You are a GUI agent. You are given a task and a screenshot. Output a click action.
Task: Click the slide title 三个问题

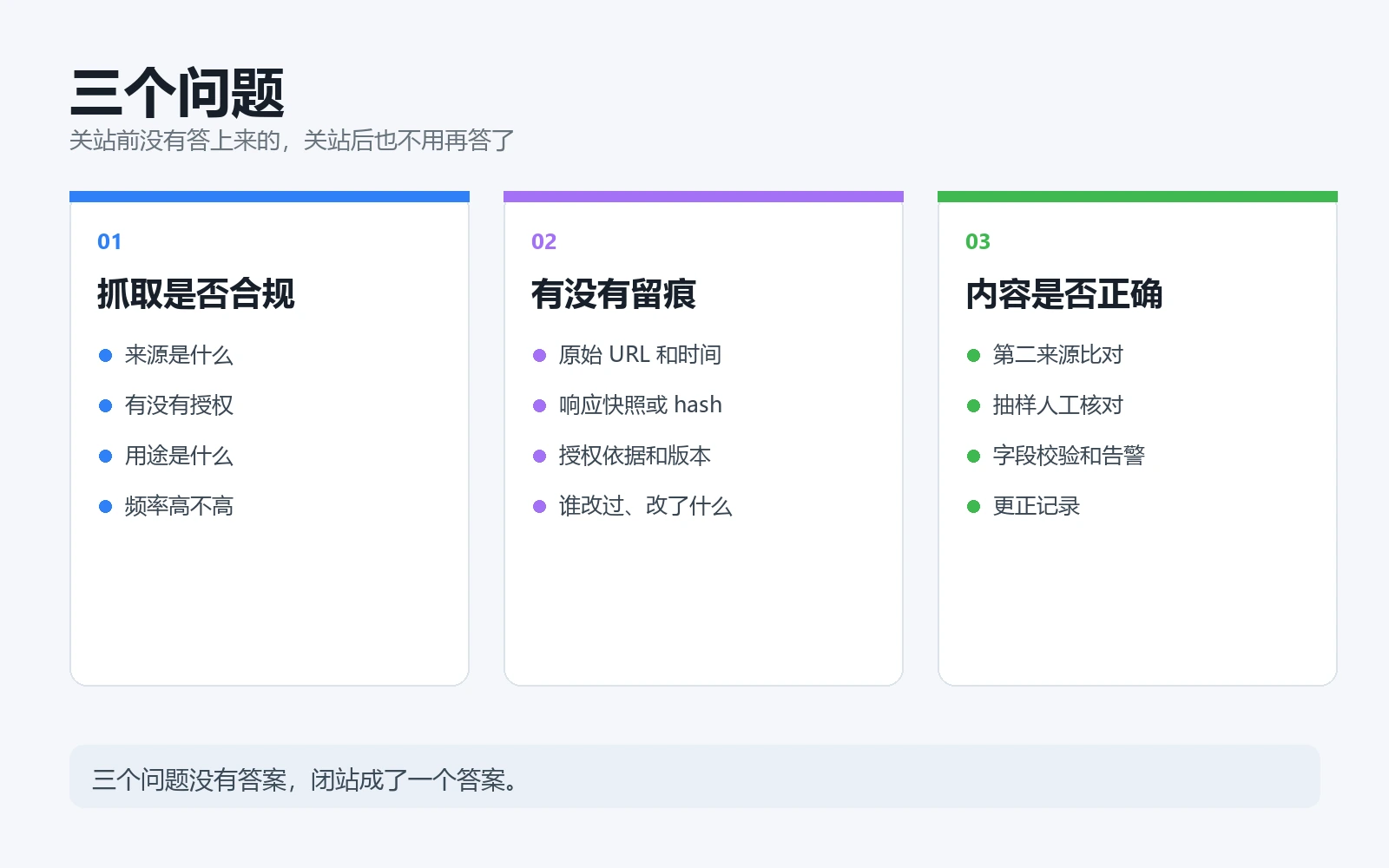coord(177,93)
